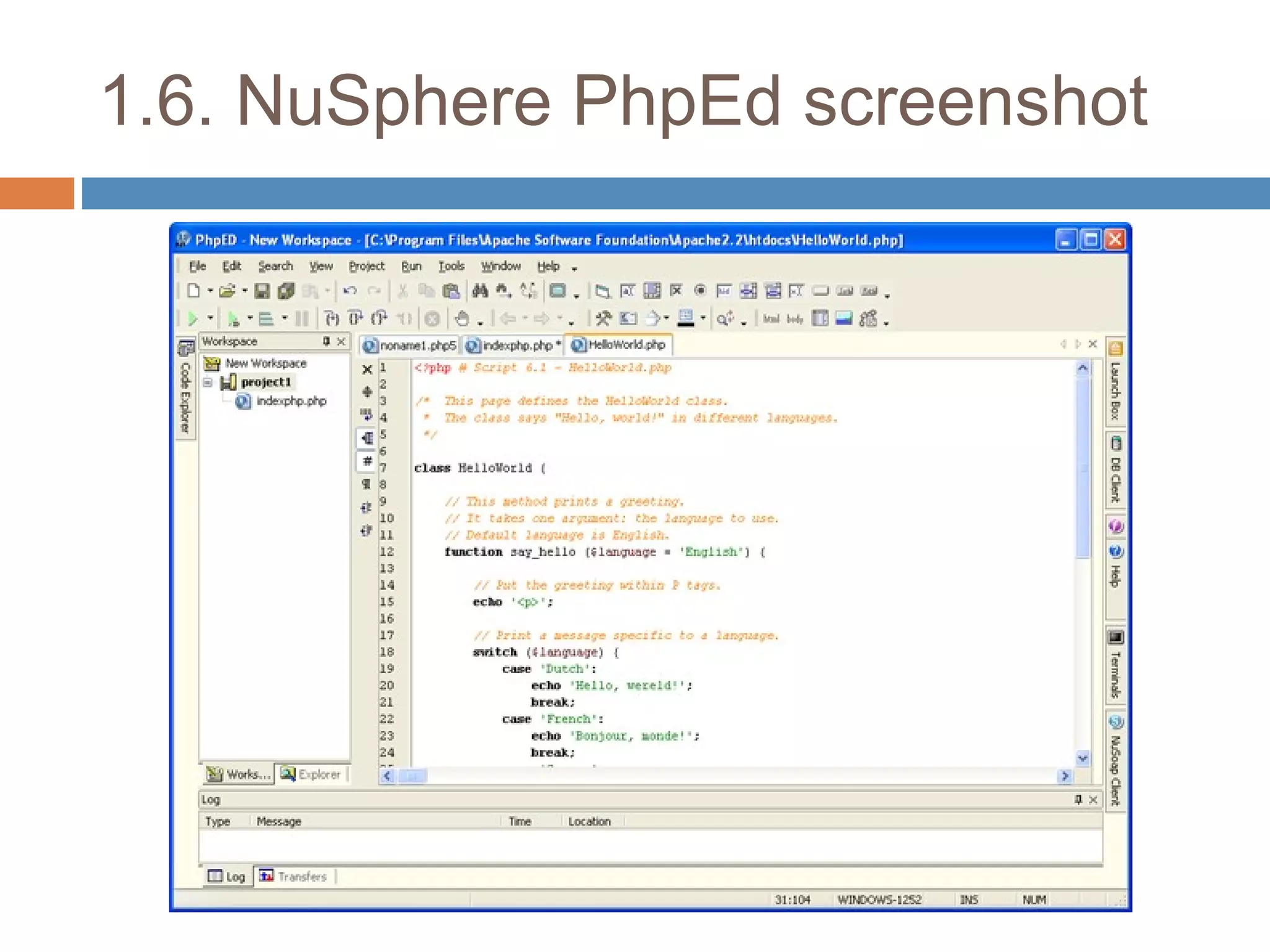
Task: Open the Transfers bottom tab
Action: (293, 876)
